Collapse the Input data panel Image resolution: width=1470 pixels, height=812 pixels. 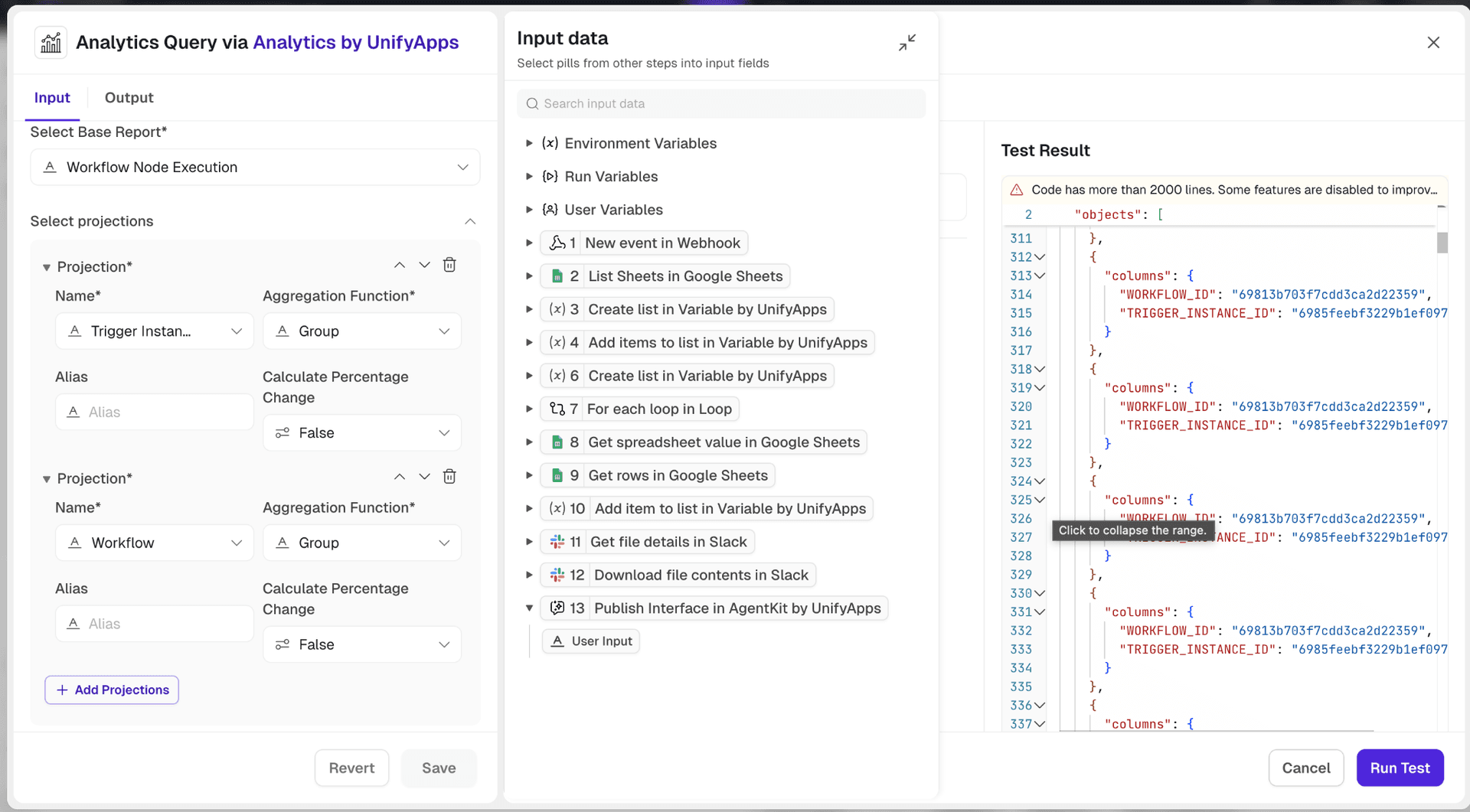[907, 43]
